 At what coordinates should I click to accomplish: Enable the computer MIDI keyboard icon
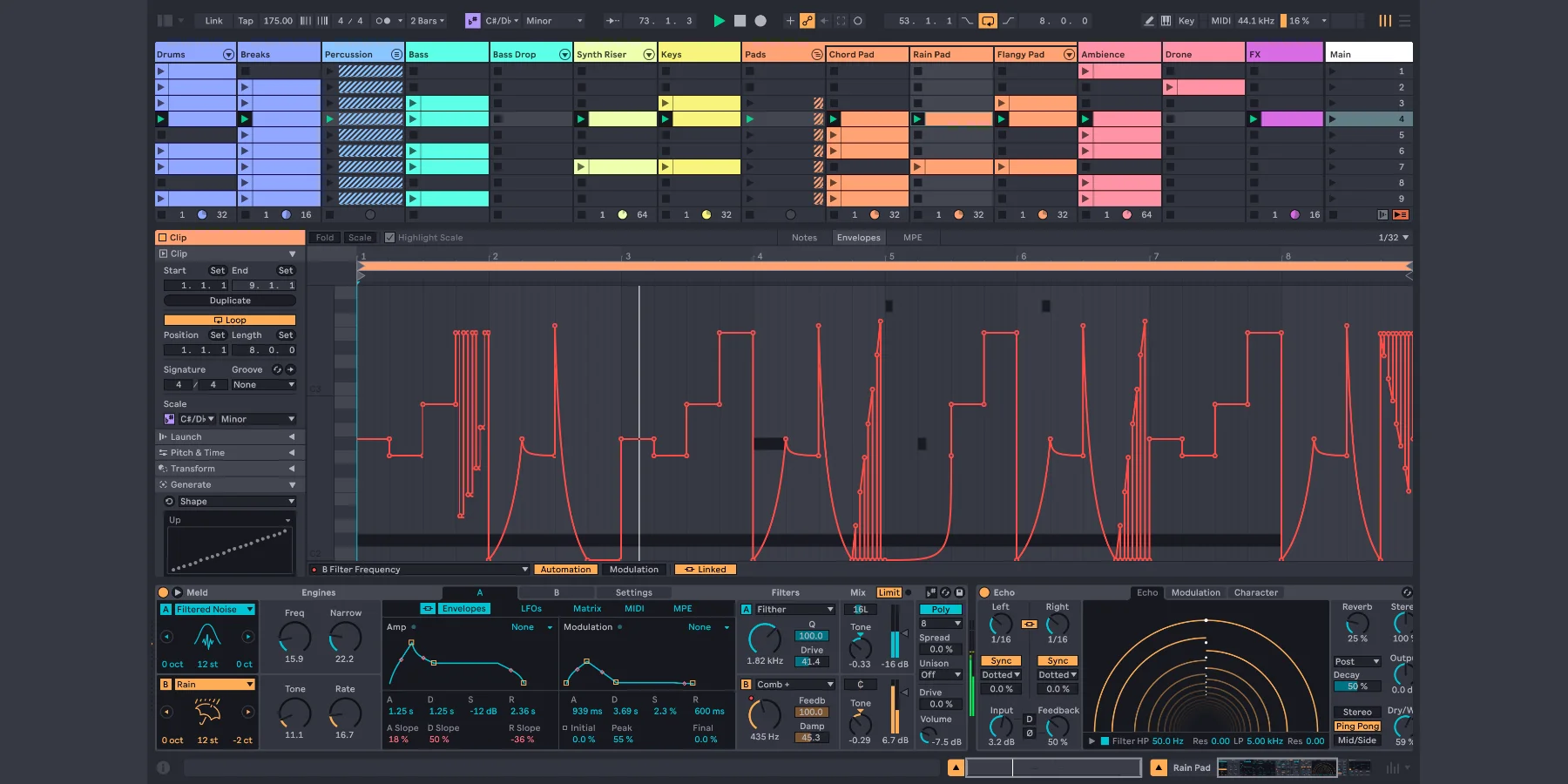click(1166, 20)
